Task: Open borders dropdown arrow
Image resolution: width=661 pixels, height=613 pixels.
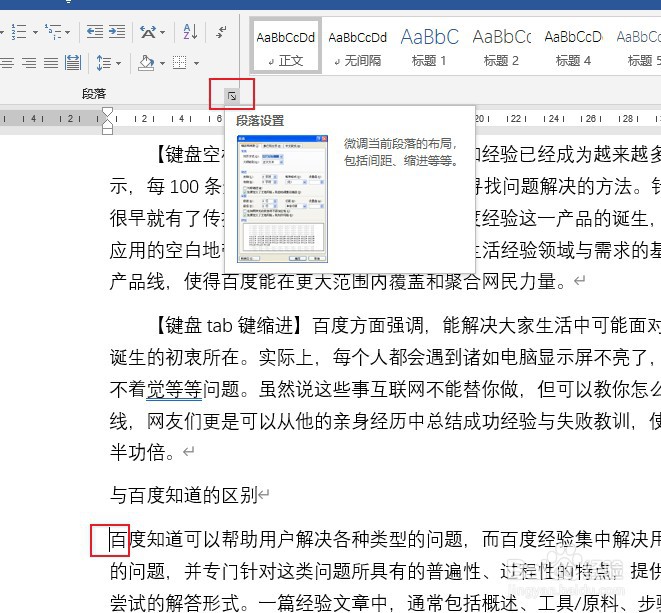Action: tap(196, 64)
